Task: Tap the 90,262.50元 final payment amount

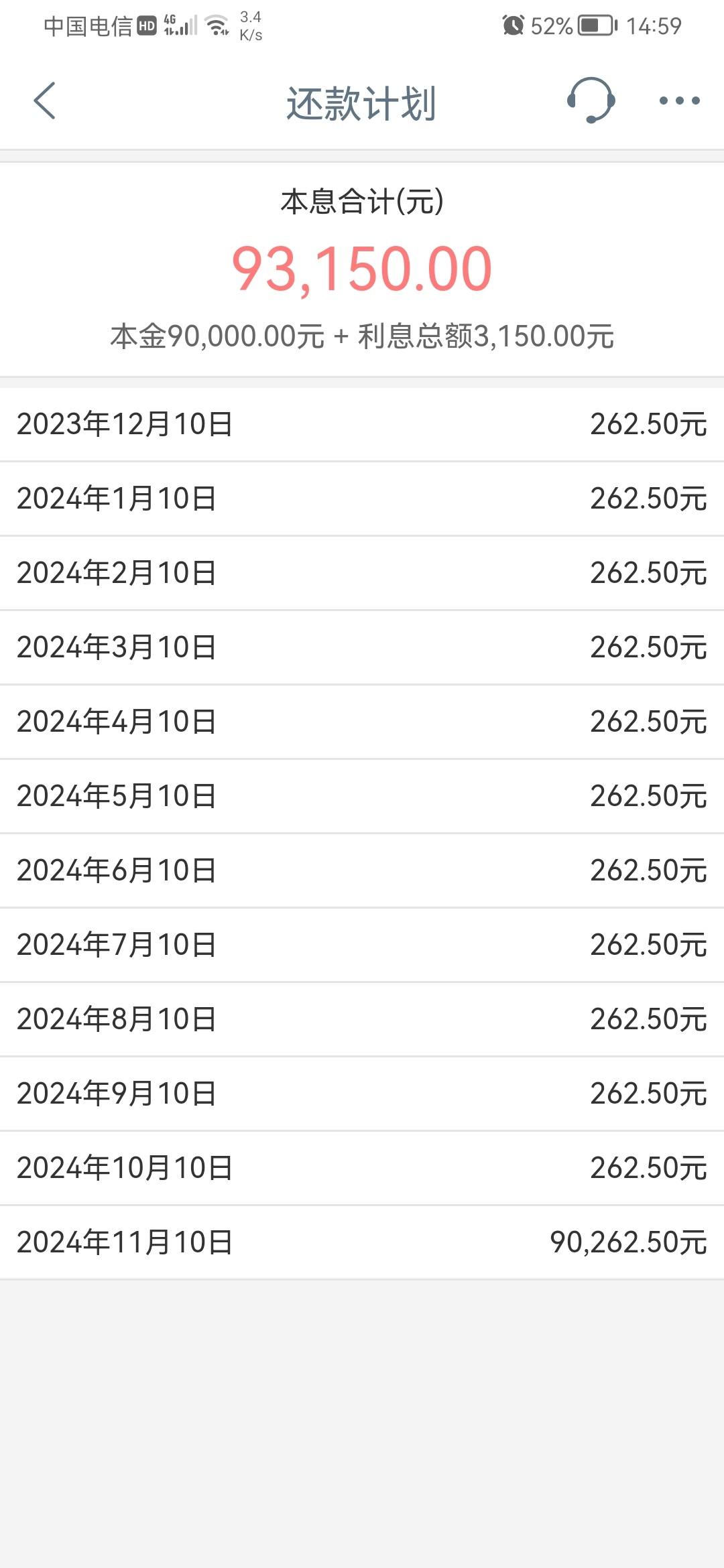Action: pyautogui.click(x=629, y=1242)
